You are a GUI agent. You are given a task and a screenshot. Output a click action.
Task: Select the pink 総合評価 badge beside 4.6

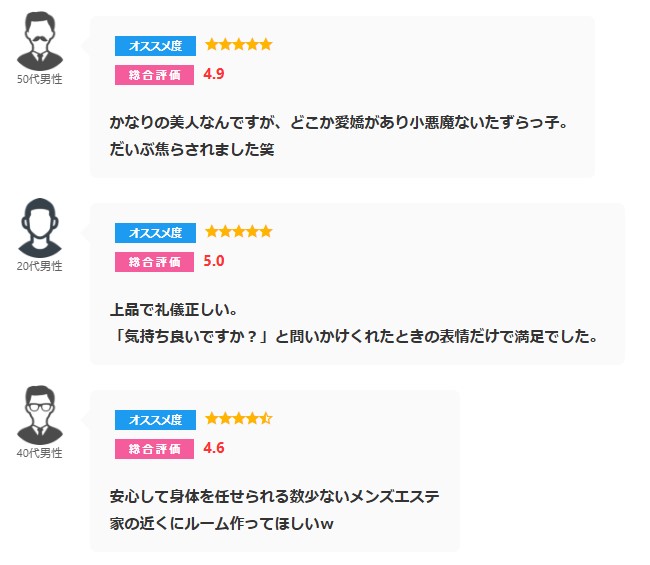[x=154, y=449]
